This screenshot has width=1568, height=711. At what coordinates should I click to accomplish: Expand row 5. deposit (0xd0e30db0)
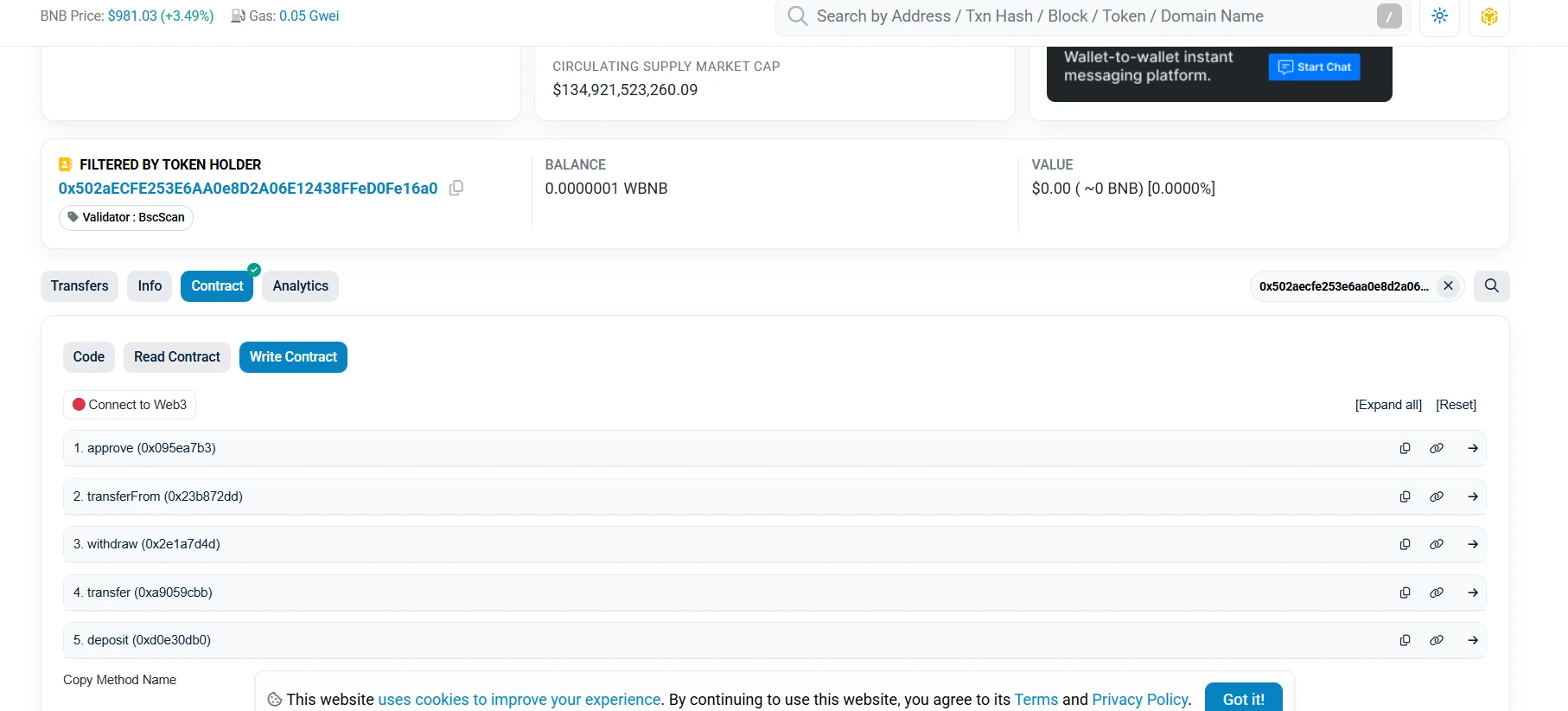pyautogui.click(x=774, y=640)
